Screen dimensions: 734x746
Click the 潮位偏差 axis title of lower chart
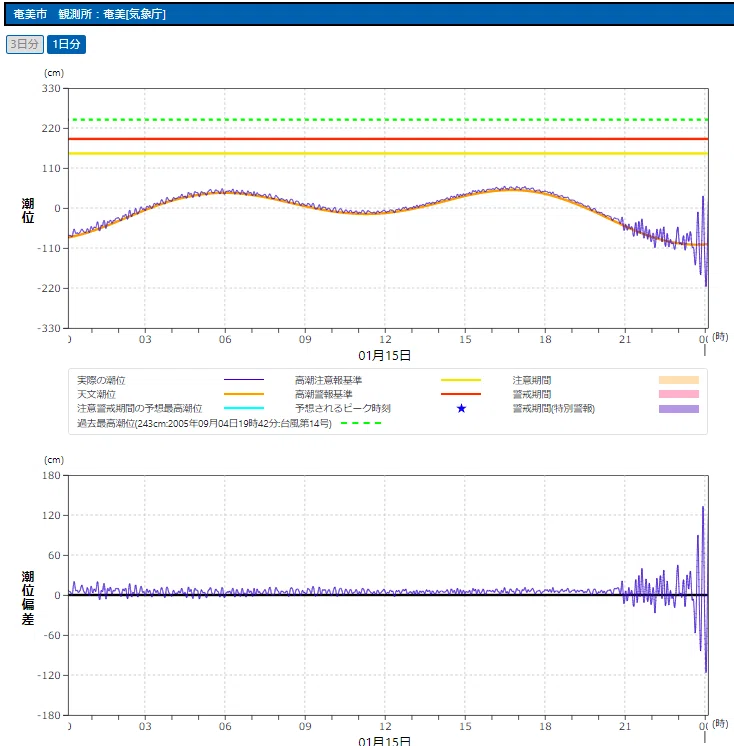(x=28, y=598)
